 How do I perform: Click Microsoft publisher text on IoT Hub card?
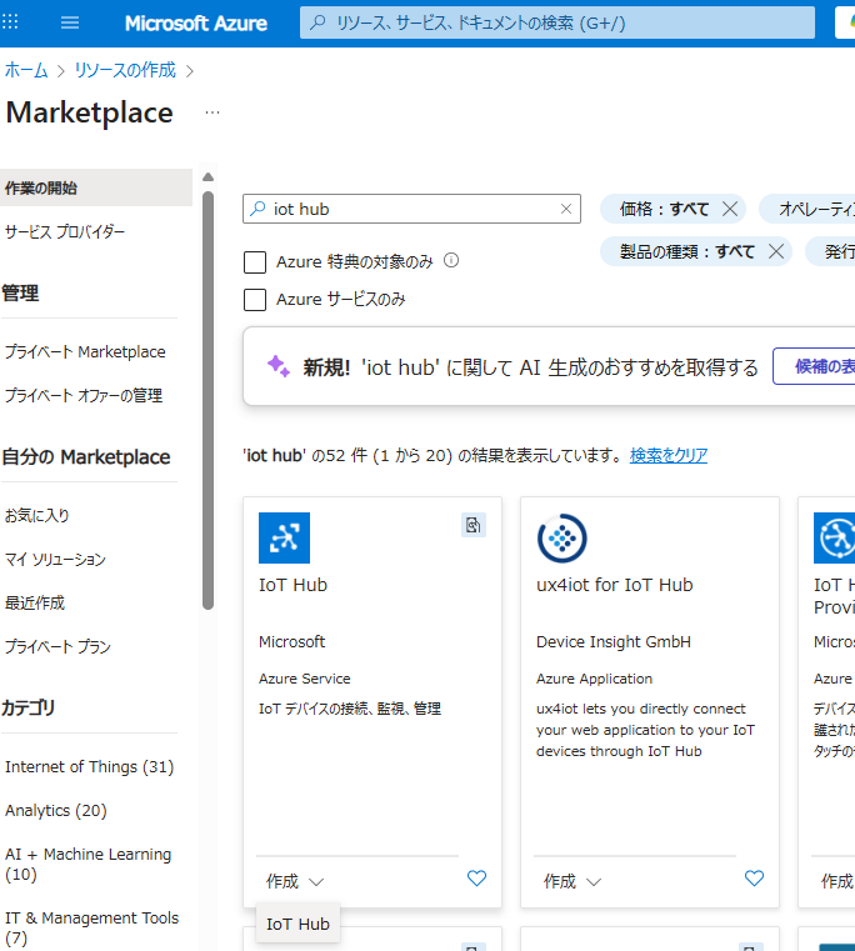click(x=292, y=642)
